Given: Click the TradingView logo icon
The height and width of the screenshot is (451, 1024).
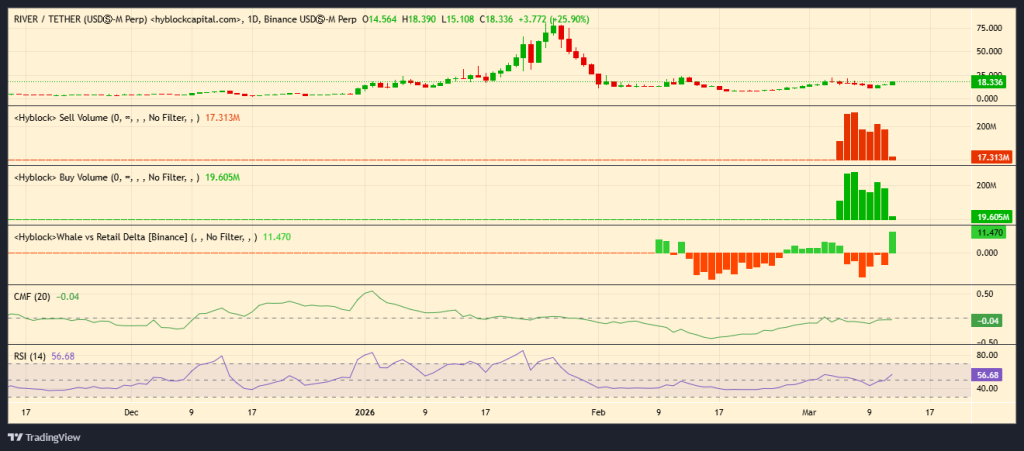Looking at the screenshot, I should tap(16, 437).
